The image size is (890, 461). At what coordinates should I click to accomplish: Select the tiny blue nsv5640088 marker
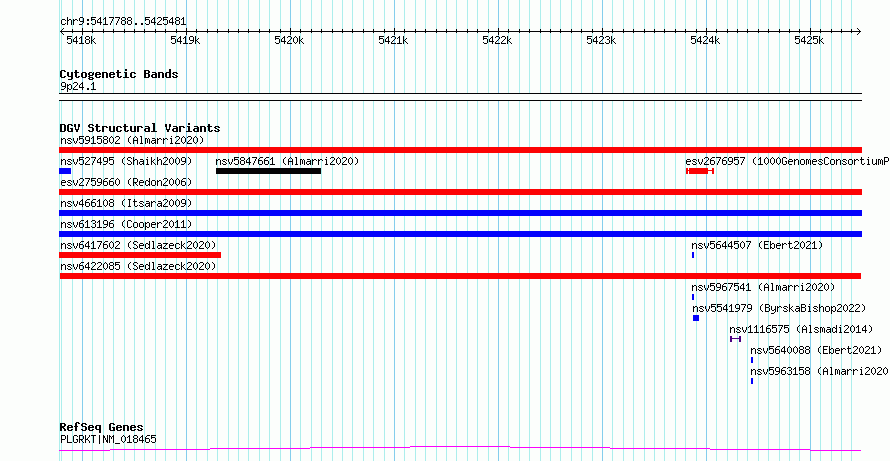(752, 360)
